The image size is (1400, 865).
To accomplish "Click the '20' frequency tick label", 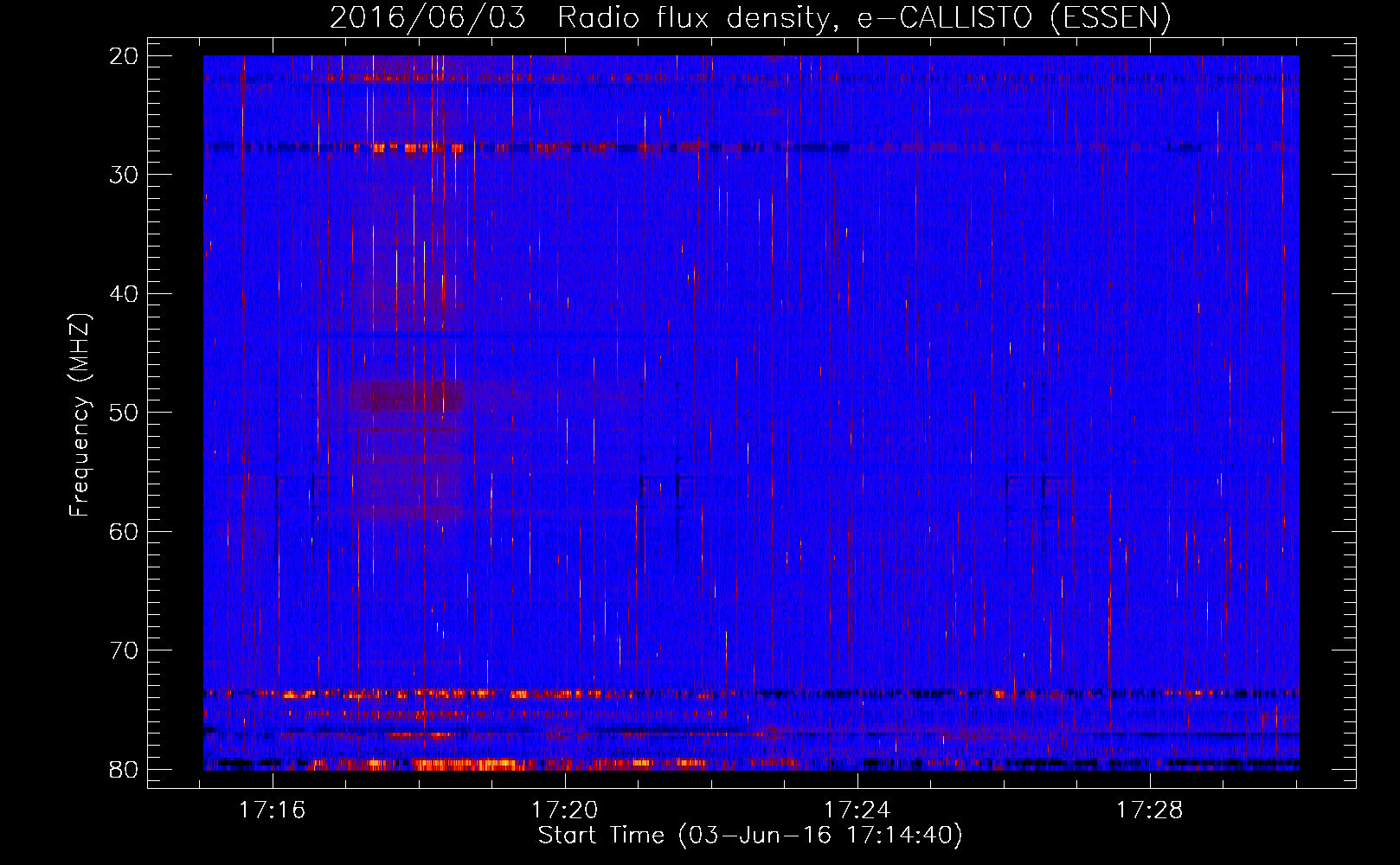I will (x=124, y=56).
